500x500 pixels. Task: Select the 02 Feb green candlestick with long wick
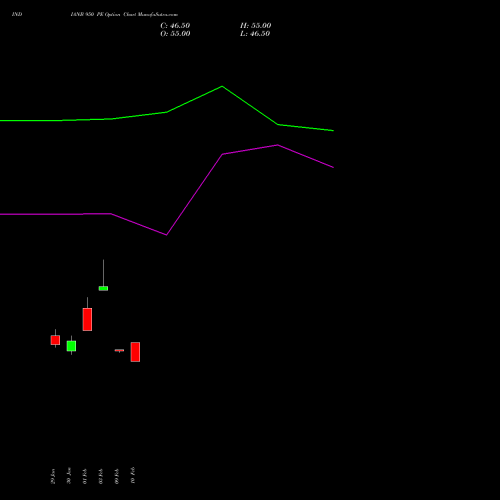coord(103,288)
